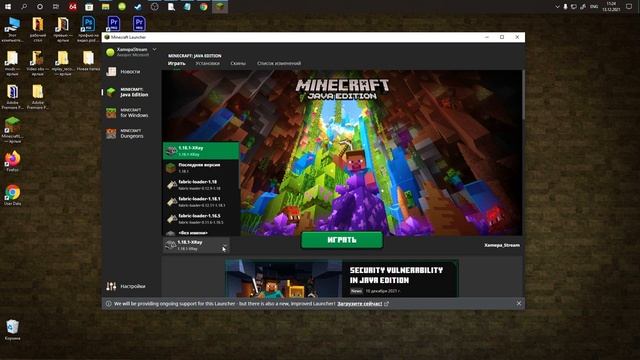Select the Этот компьютер desktop icon
The height and width of the screenshot is (360, 640).
(x=12, y=30)
